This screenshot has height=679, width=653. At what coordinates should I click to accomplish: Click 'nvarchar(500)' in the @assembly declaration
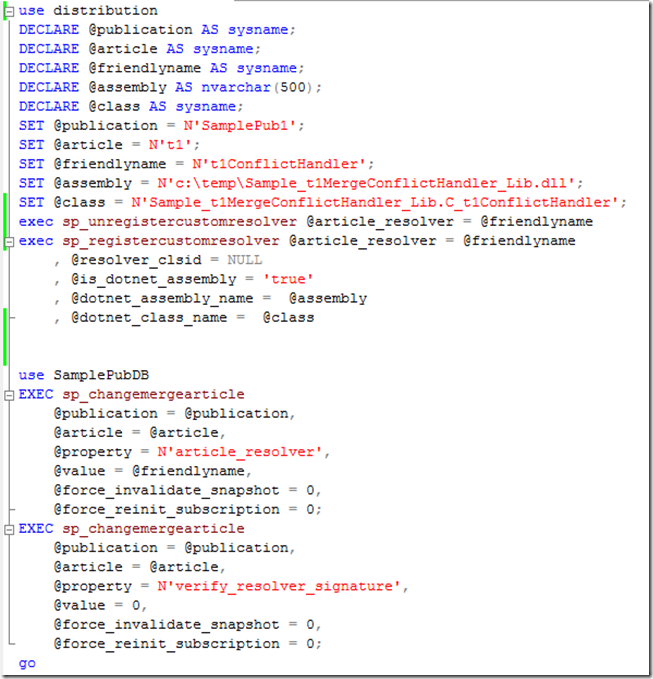tap(257, 87)
